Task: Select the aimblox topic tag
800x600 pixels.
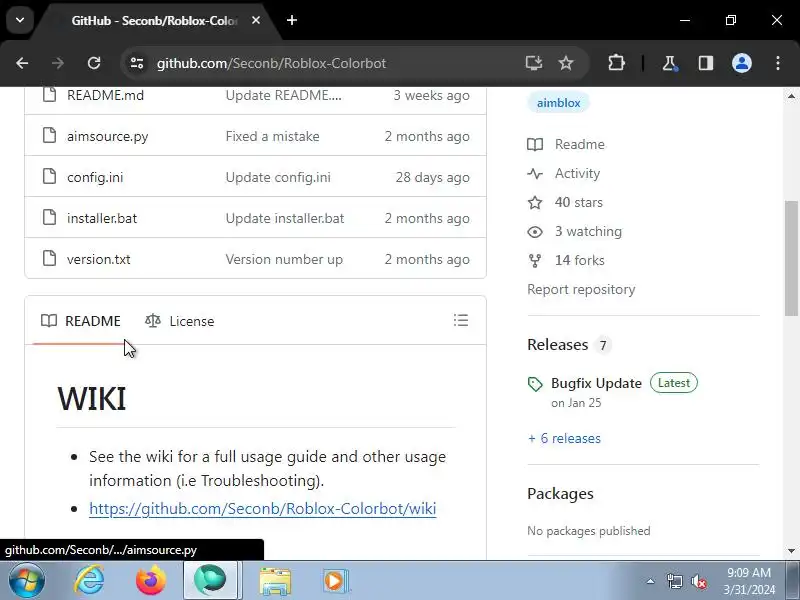Action: [558, 103]
